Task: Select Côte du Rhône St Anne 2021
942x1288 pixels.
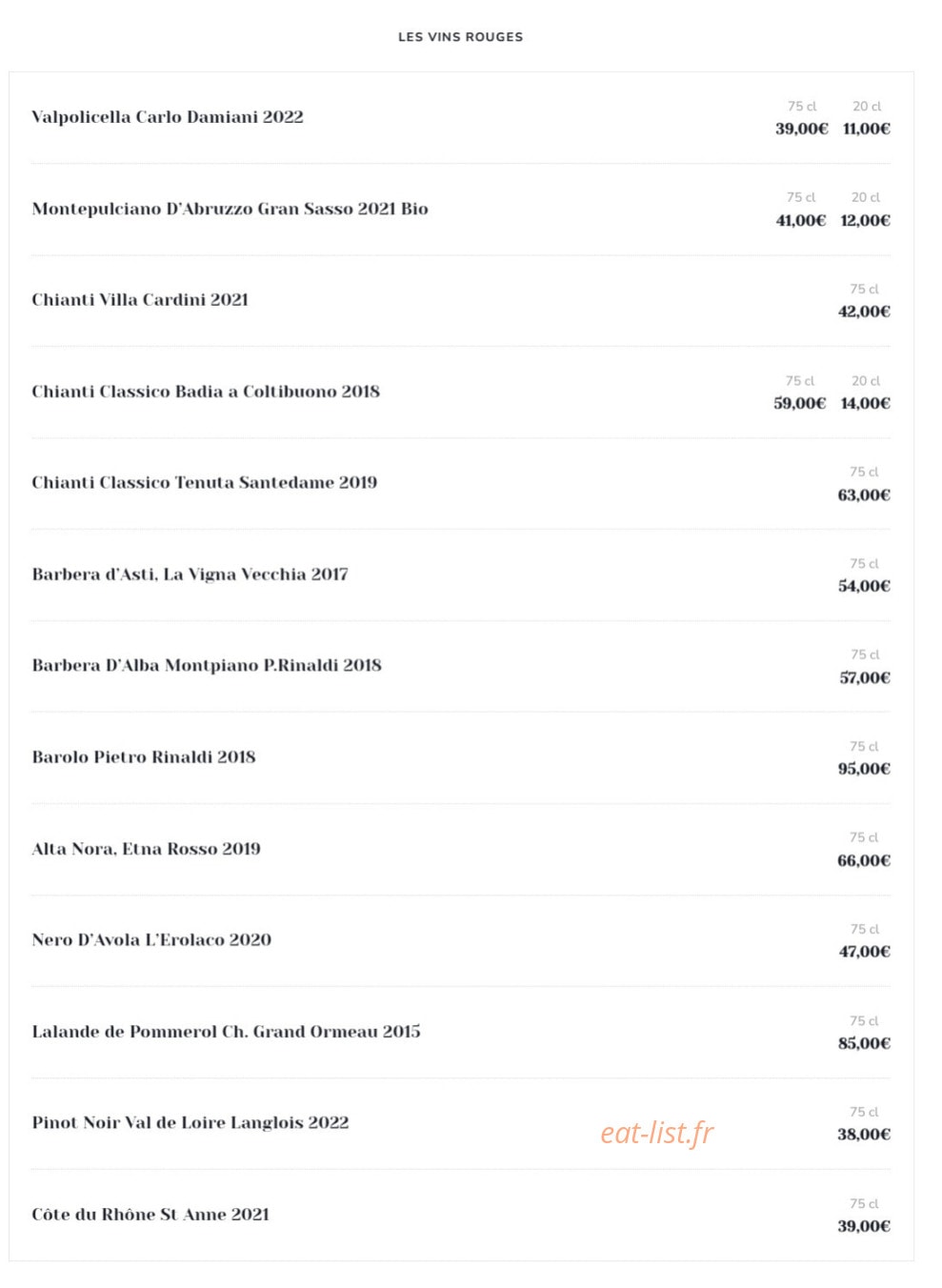Action: coord(150,1215)
